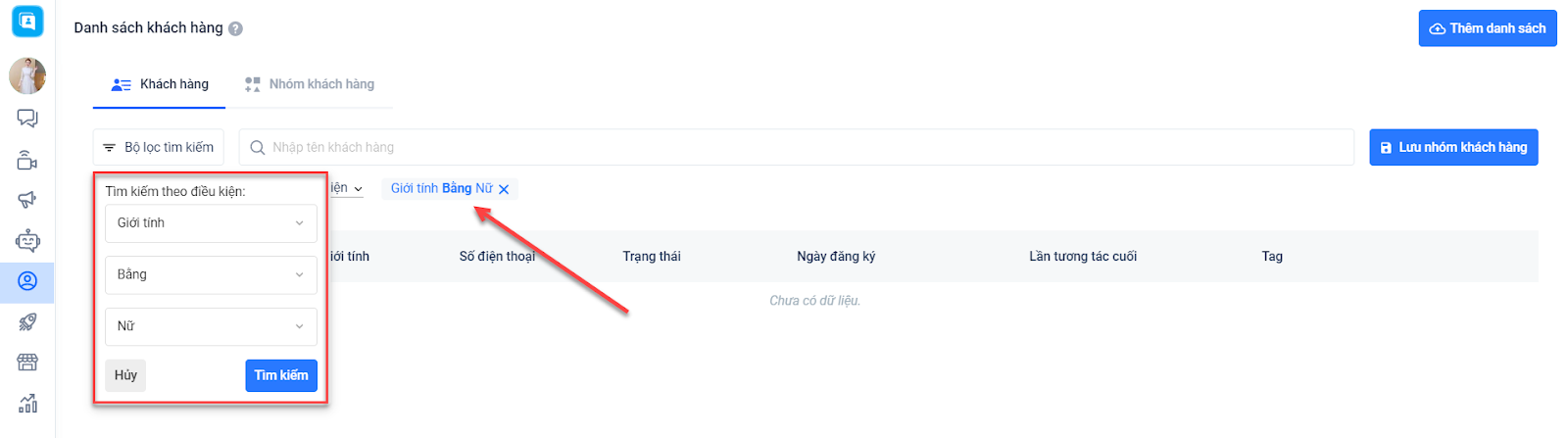Open the "Nữ" value dropdown
Screen dimensions: 1568x438
point(211,326)
